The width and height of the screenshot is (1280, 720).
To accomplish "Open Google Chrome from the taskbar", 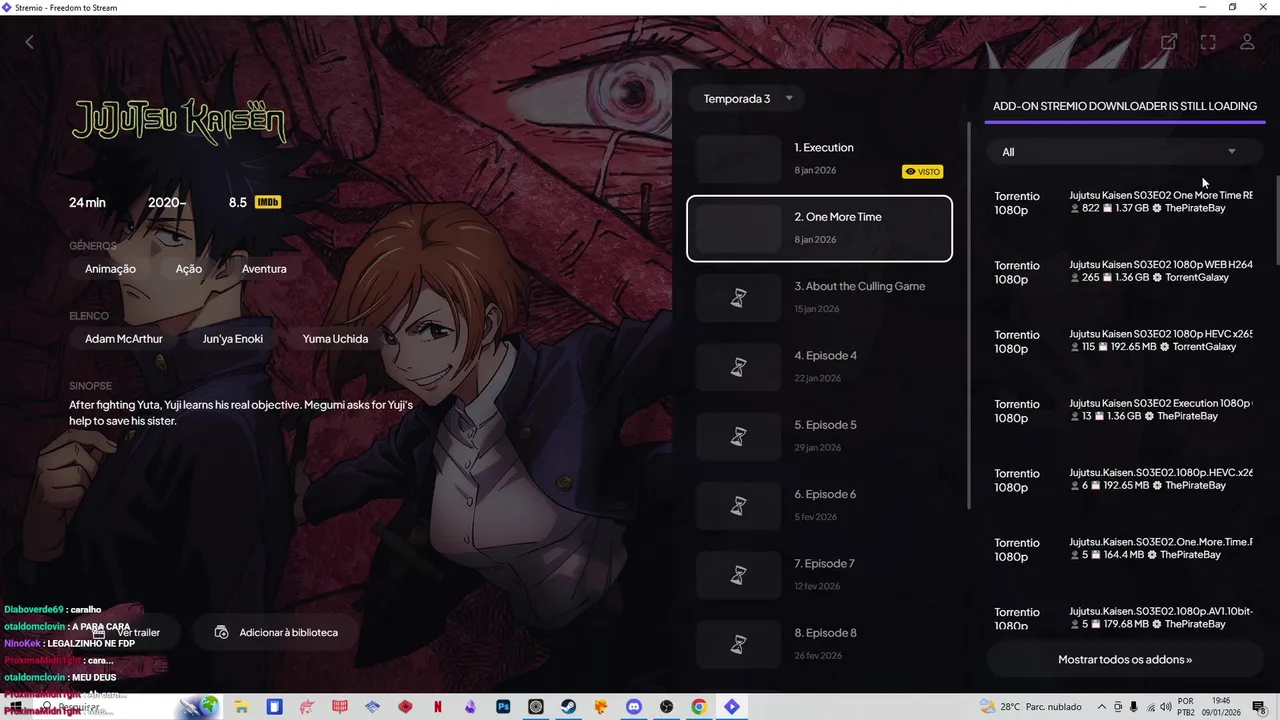I will tap(699, 707).
